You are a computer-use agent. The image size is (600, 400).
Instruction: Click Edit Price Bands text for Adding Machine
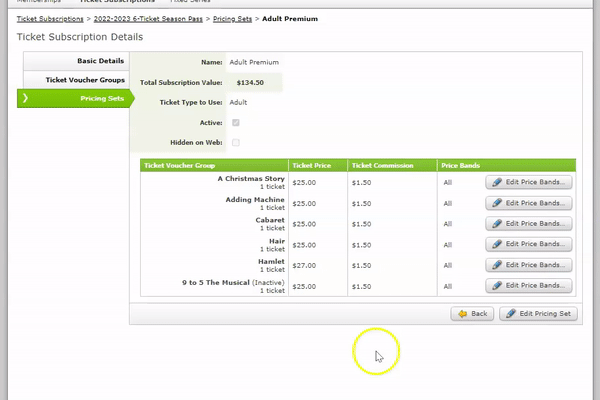[x=535, y=203]
